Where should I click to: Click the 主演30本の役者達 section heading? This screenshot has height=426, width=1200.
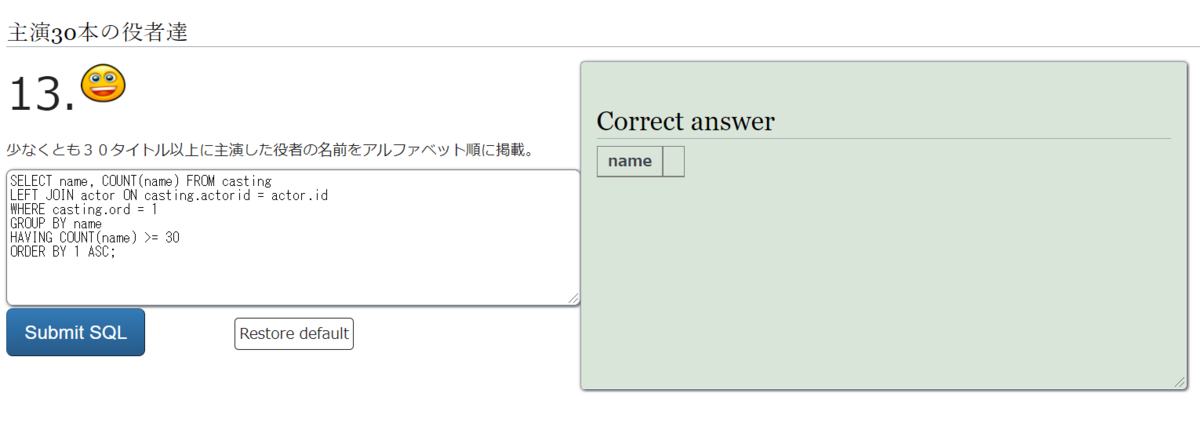coord(97,31)
